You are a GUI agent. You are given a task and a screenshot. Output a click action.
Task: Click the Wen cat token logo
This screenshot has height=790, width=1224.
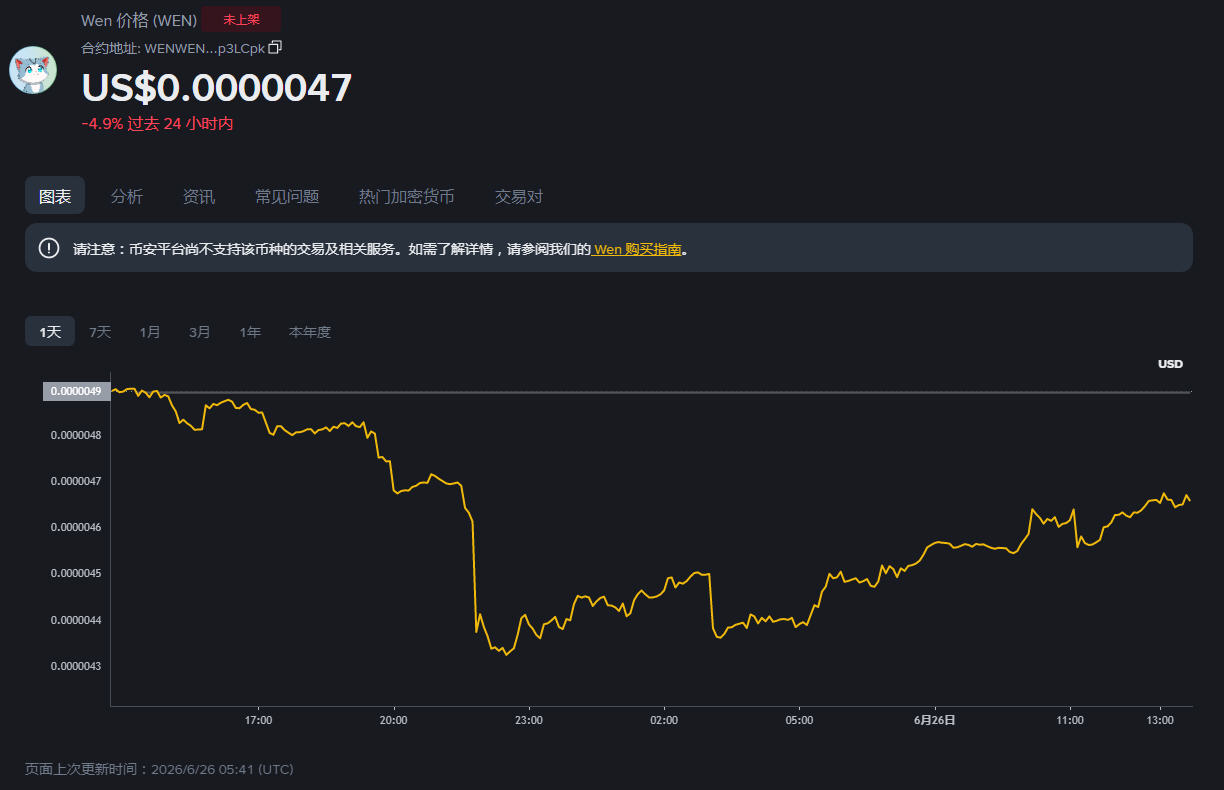click(x=33, y=70)
